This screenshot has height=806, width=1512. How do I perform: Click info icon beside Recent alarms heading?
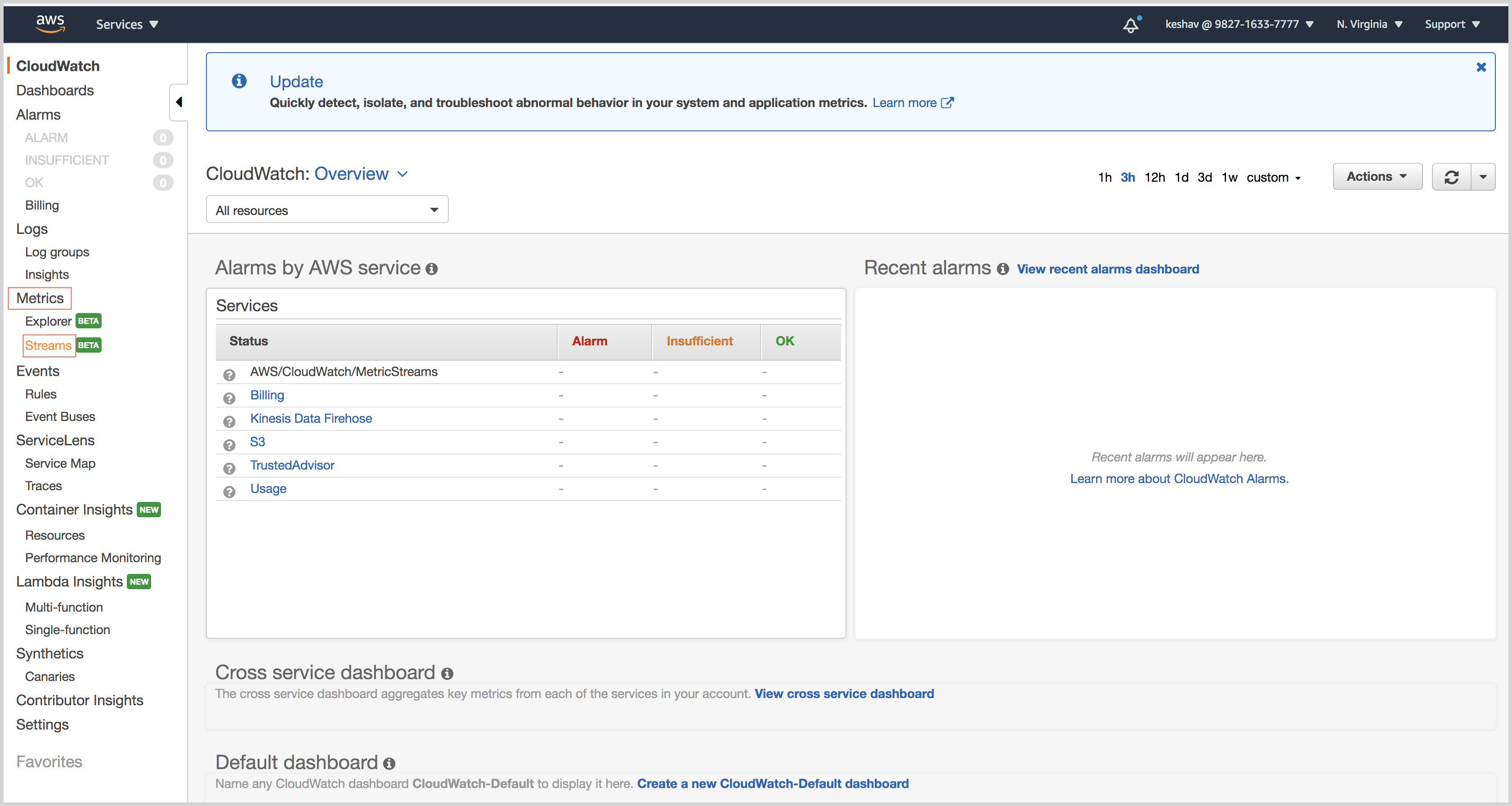click(1003, 269)
